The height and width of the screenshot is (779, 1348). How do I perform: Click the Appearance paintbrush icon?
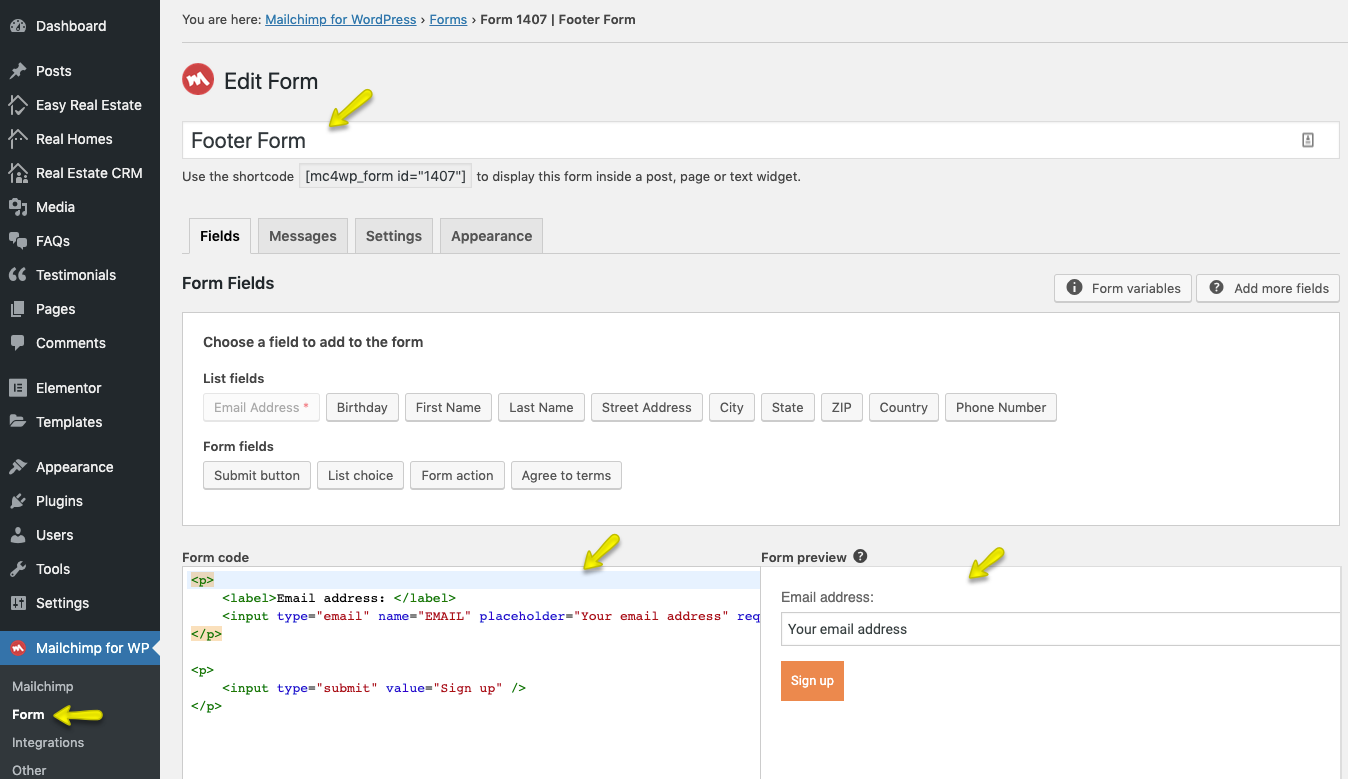click(18, 467)
